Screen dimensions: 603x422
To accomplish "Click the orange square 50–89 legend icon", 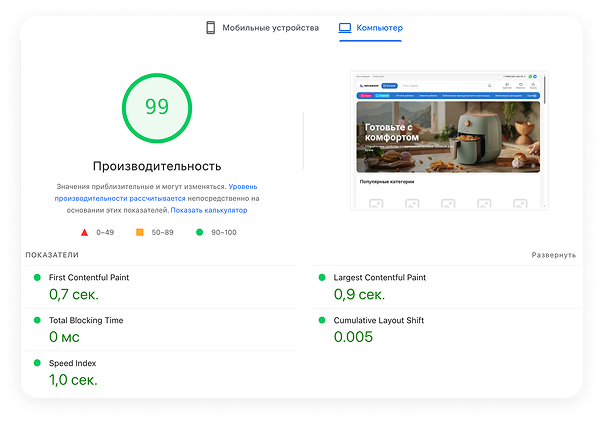I will (x=140, y=232).
